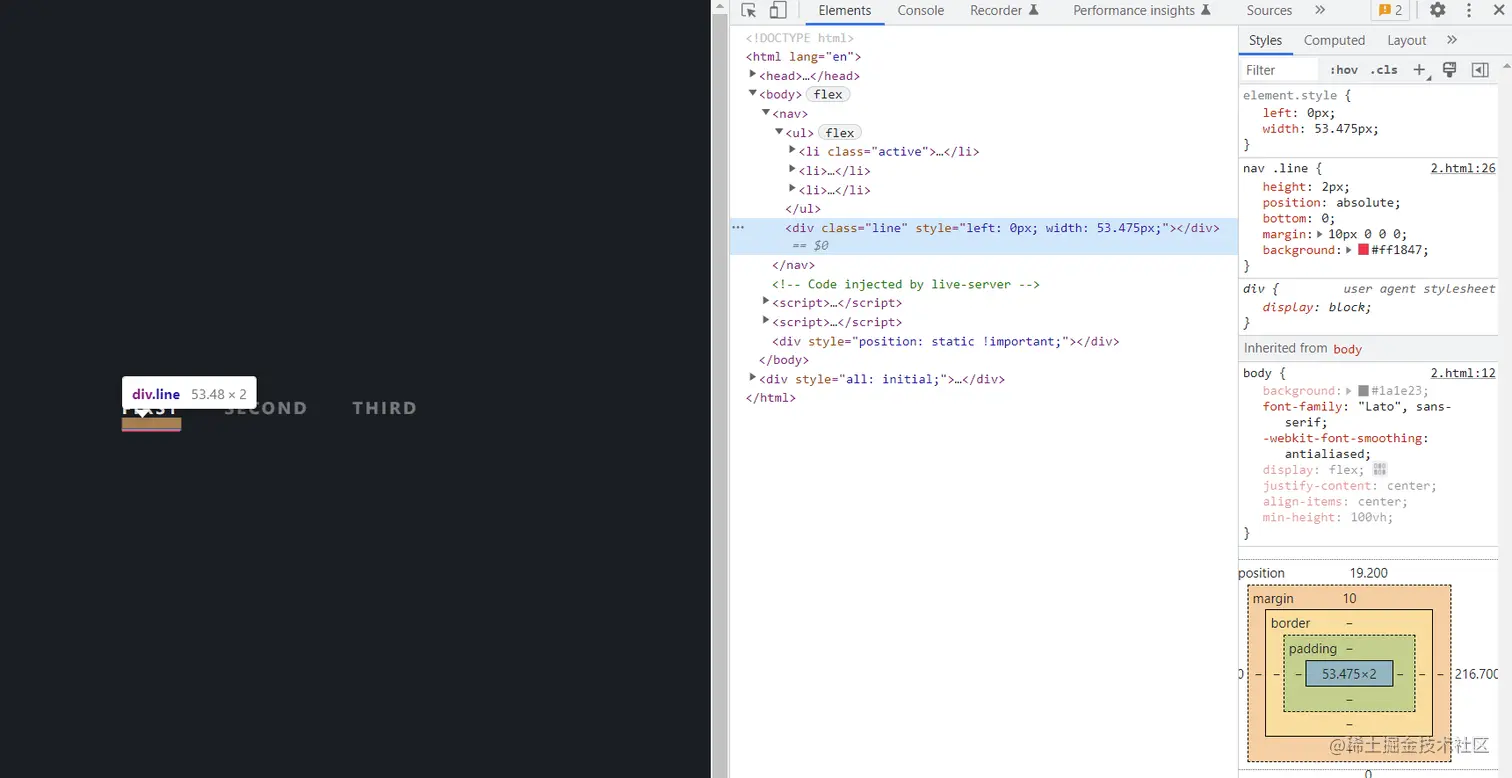Expand the li class="active" node
This screenshot has width=1512, height=778.
click(x=792, y=151)
